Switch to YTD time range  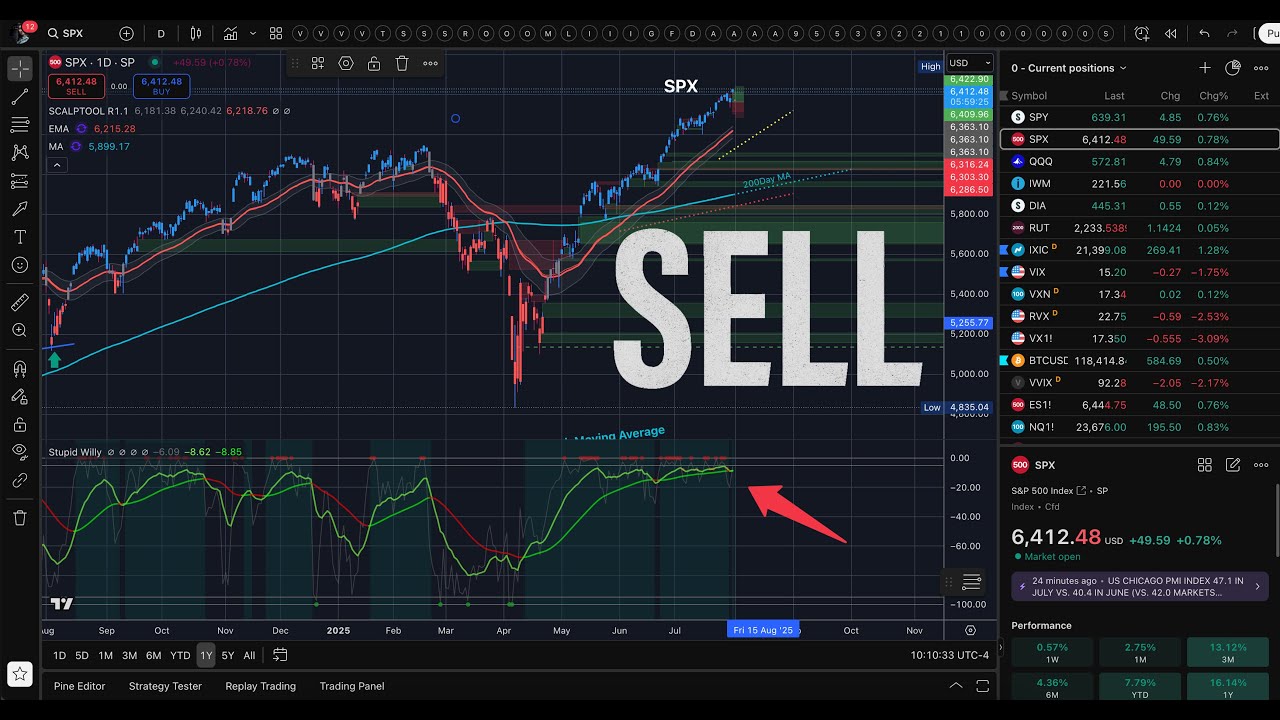[180, 656]
